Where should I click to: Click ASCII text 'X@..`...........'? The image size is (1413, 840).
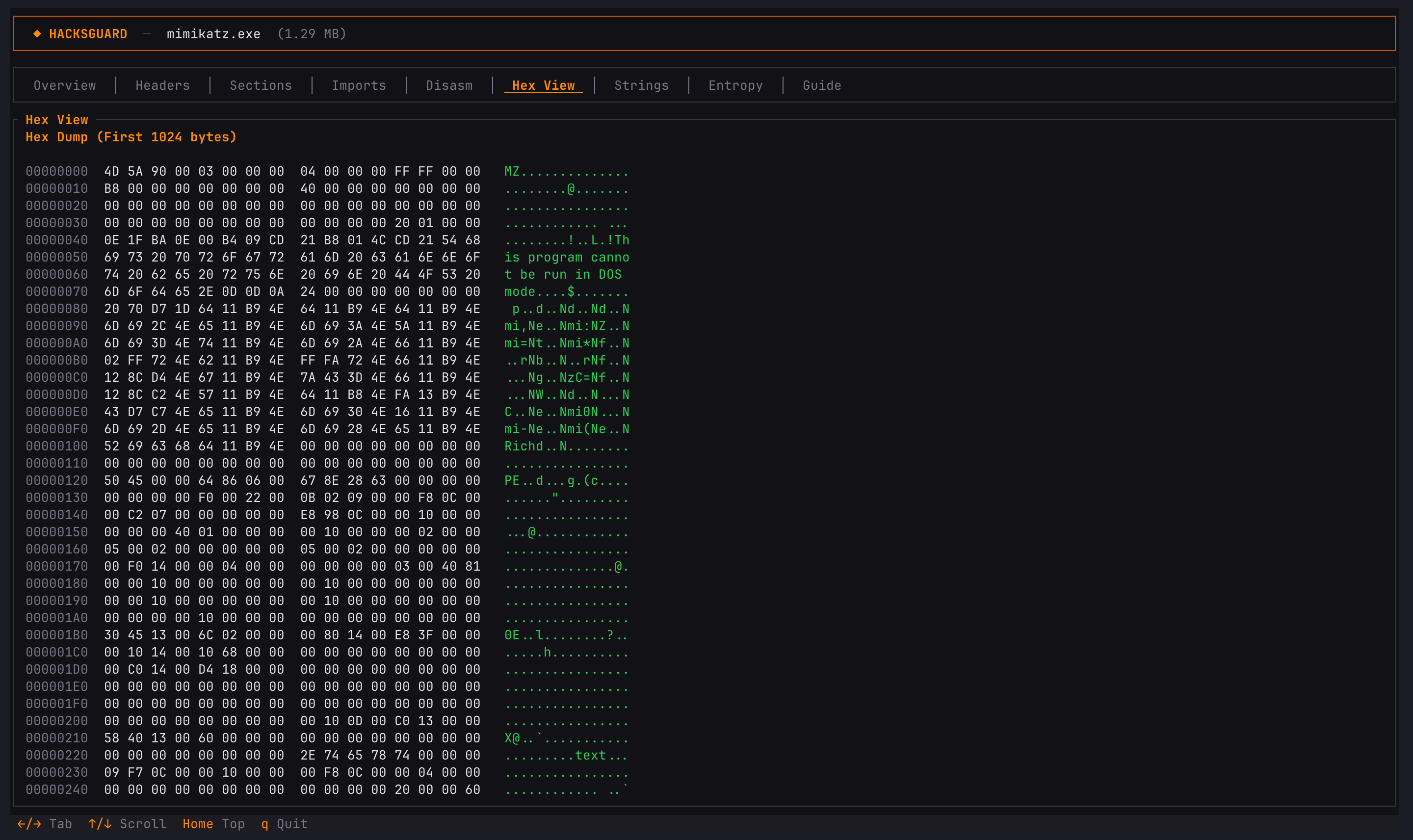[x=567, y=738]
